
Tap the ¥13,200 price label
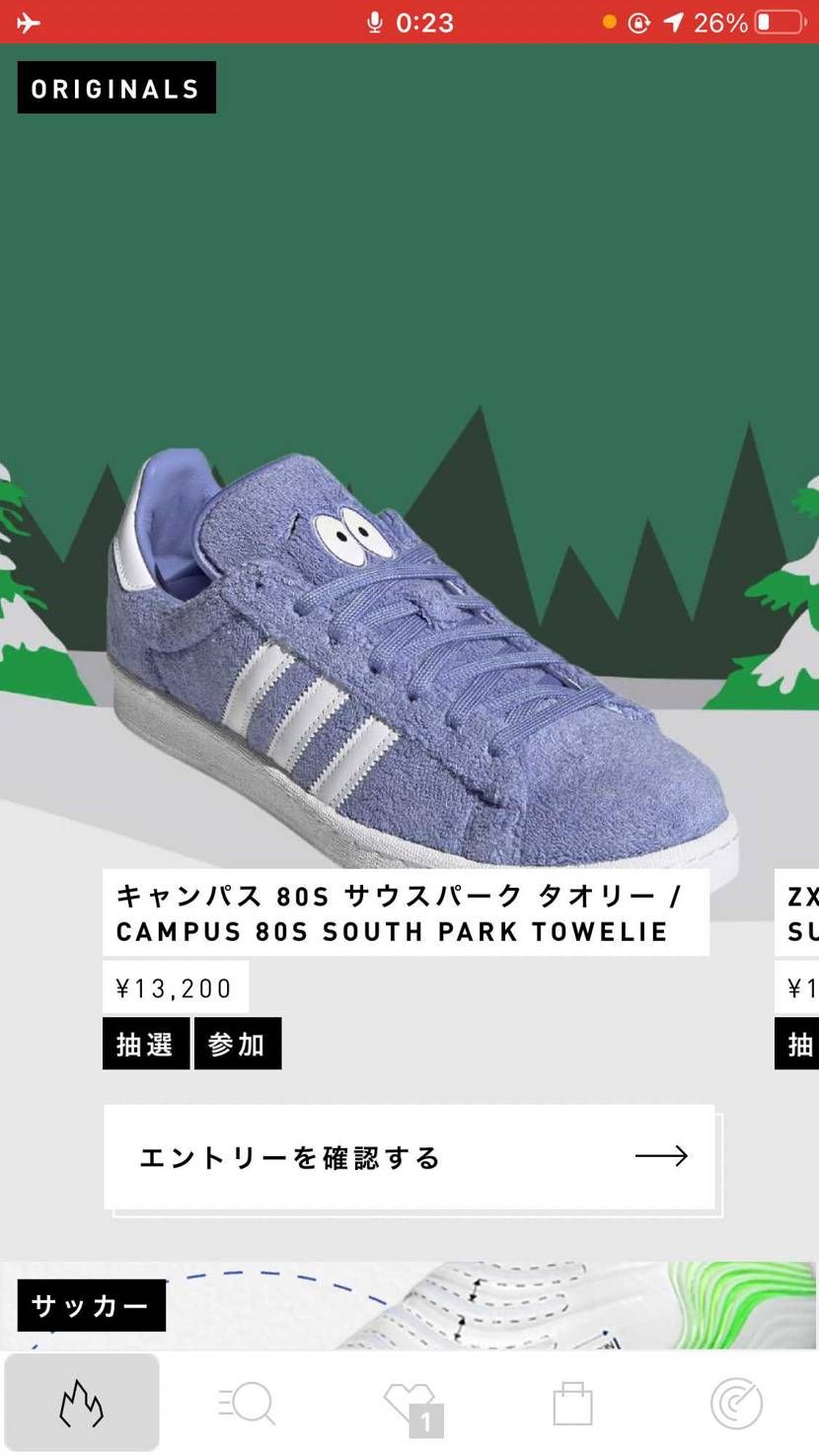176,987
